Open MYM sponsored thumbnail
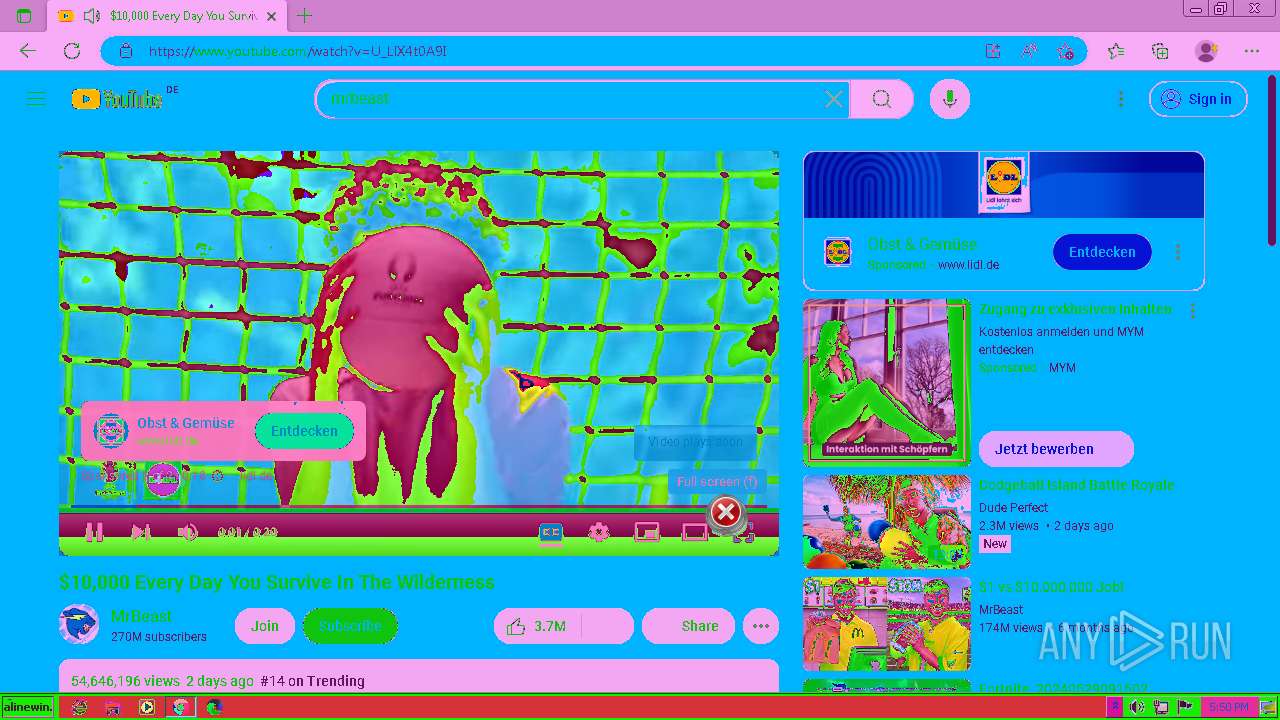The image size is (1280, 720). [887, 383]
